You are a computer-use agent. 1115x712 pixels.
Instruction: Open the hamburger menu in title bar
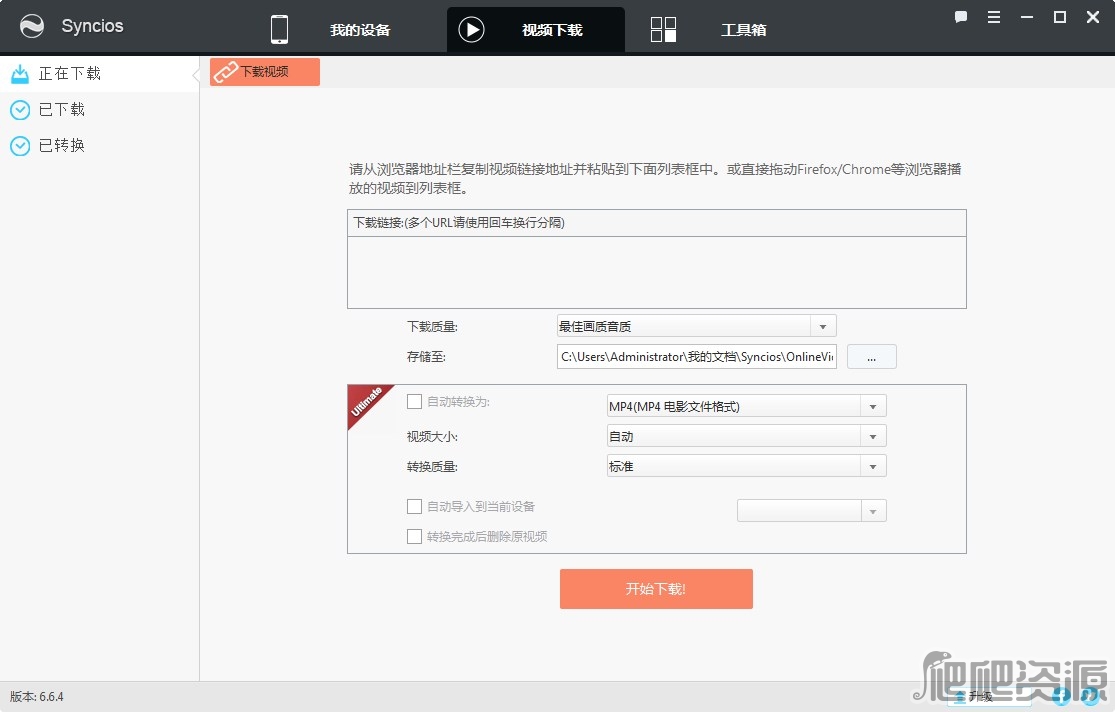994,17
